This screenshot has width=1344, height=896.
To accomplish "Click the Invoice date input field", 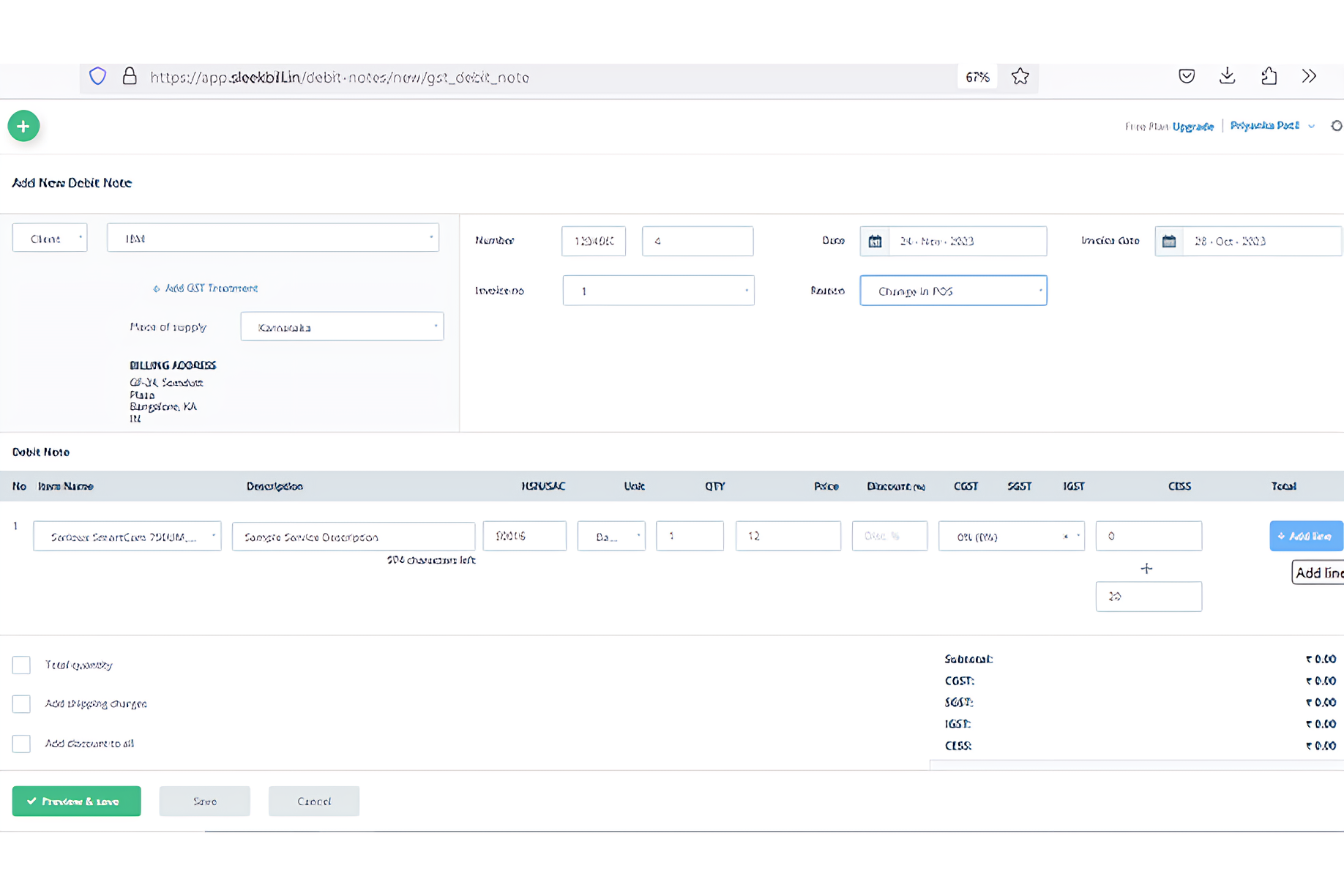I will point(1262,241).
